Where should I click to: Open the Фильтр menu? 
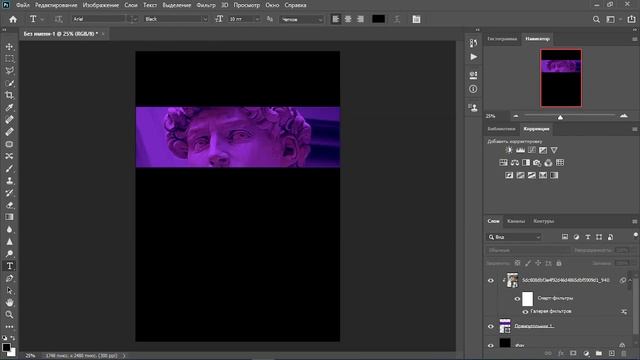[206, 5]
